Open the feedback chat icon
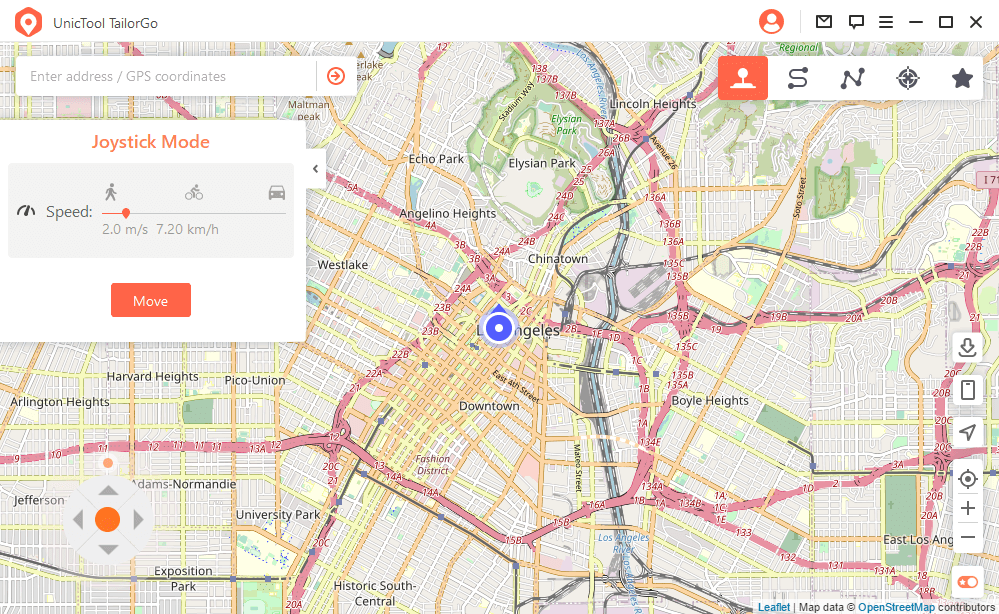Viewport: 999px width, 614px height. point(856,21)
